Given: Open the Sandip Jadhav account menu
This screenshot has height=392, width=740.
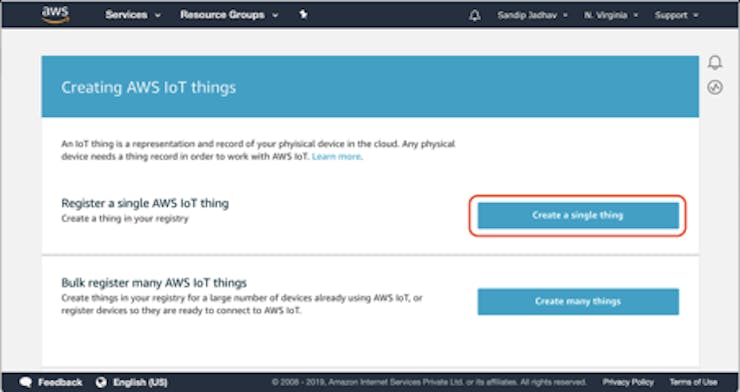Looking at the screenshot, I should (532, 15).
